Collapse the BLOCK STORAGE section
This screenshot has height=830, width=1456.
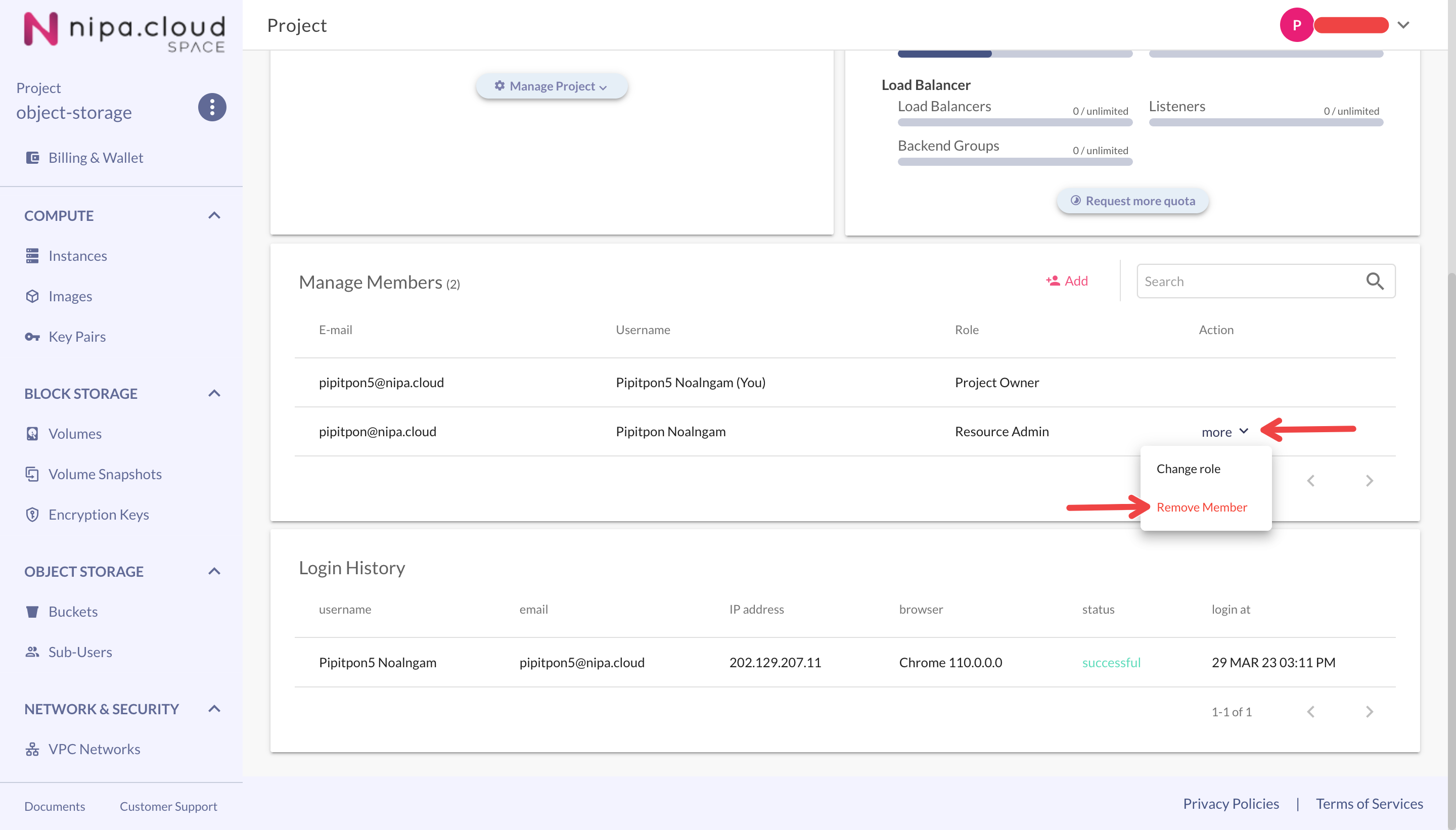(x=214, y=393)
